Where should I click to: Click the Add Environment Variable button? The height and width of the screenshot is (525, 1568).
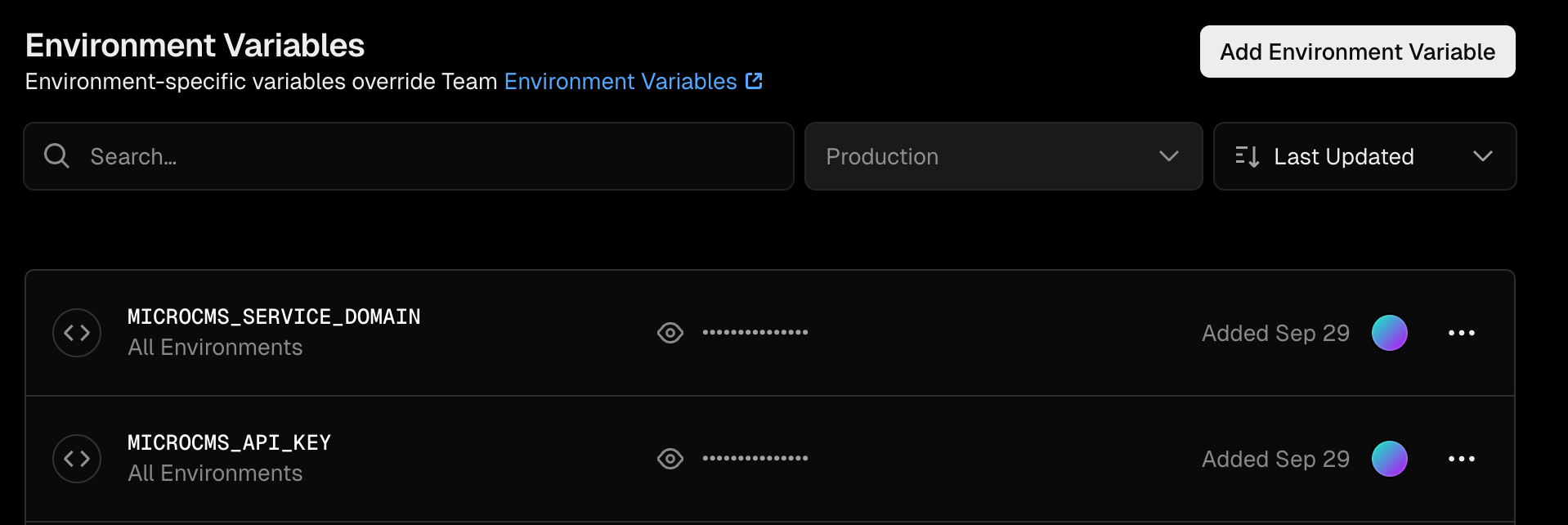click(1357, 52)
